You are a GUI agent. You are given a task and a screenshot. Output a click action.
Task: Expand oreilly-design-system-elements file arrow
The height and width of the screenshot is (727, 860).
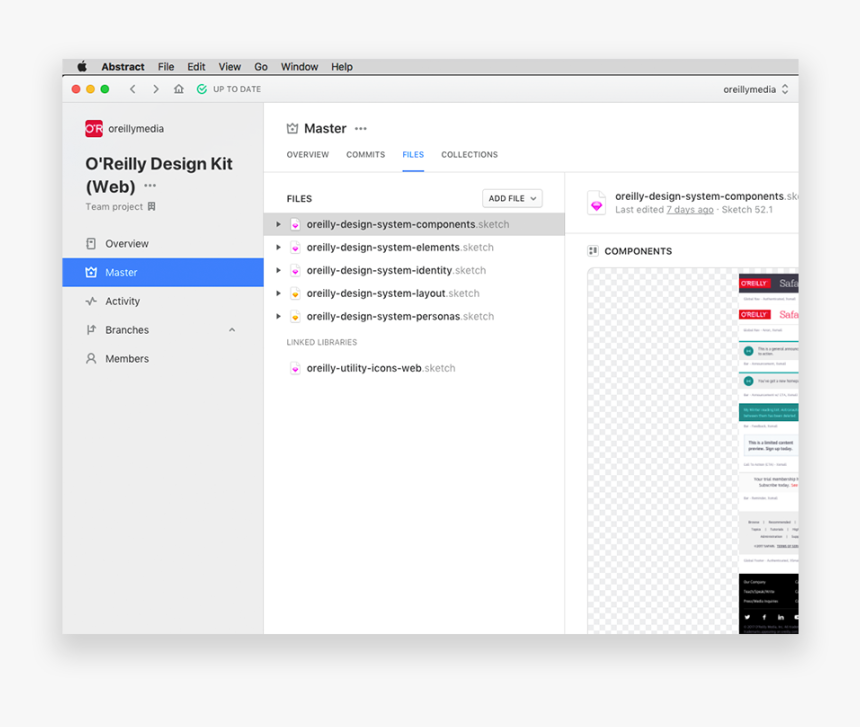[x=279, y=247]
